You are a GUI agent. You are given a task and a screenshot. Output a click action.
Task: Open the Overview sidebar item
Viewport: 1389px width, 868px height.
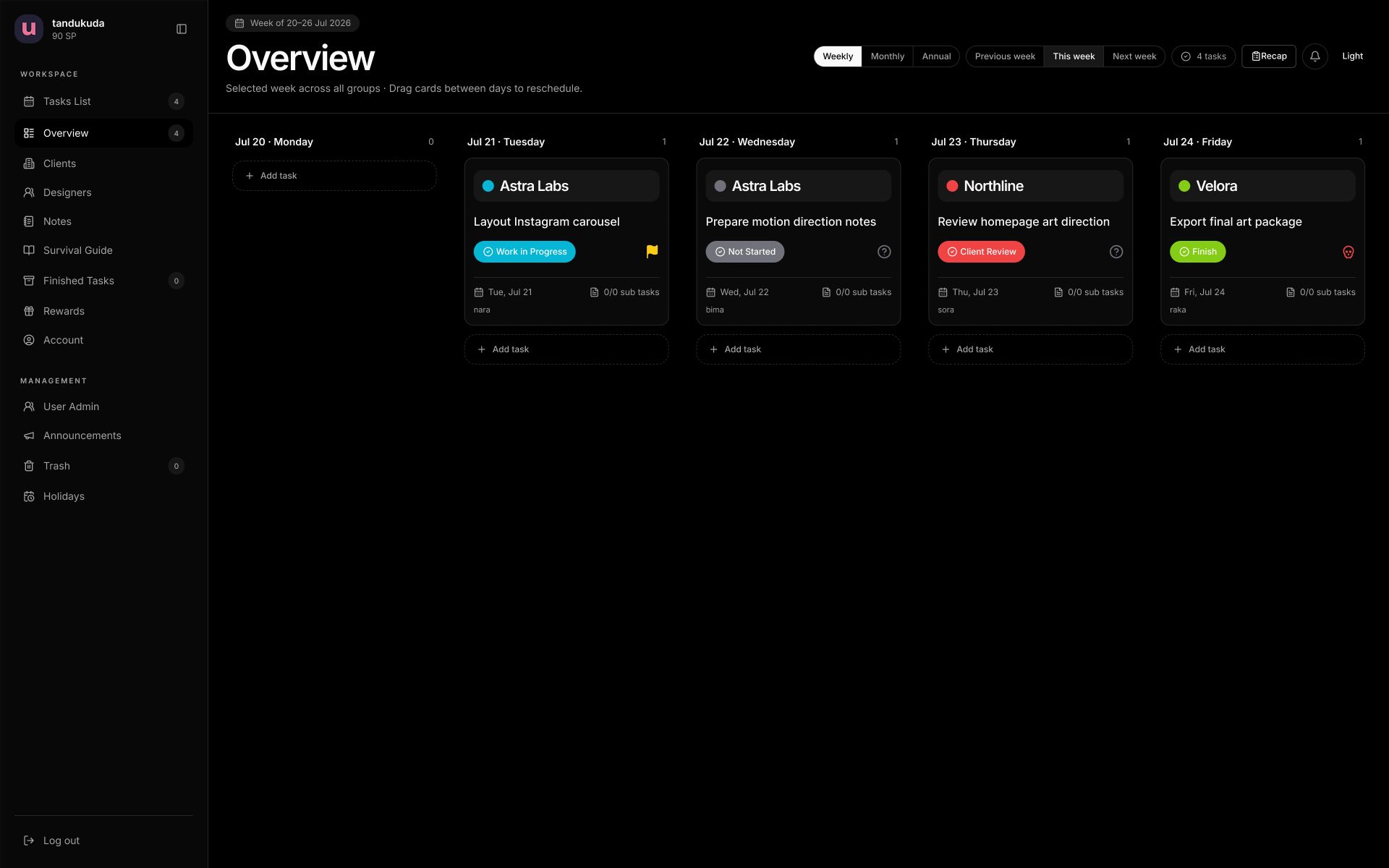click(x=103, y=133)
